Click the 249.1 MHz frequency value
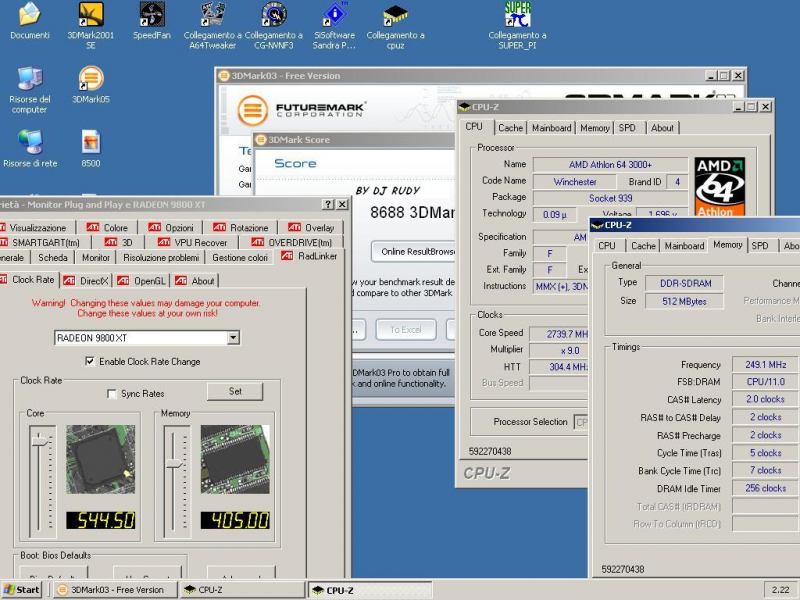This screenshot has width=800, height=600. (x=765, y=364)
